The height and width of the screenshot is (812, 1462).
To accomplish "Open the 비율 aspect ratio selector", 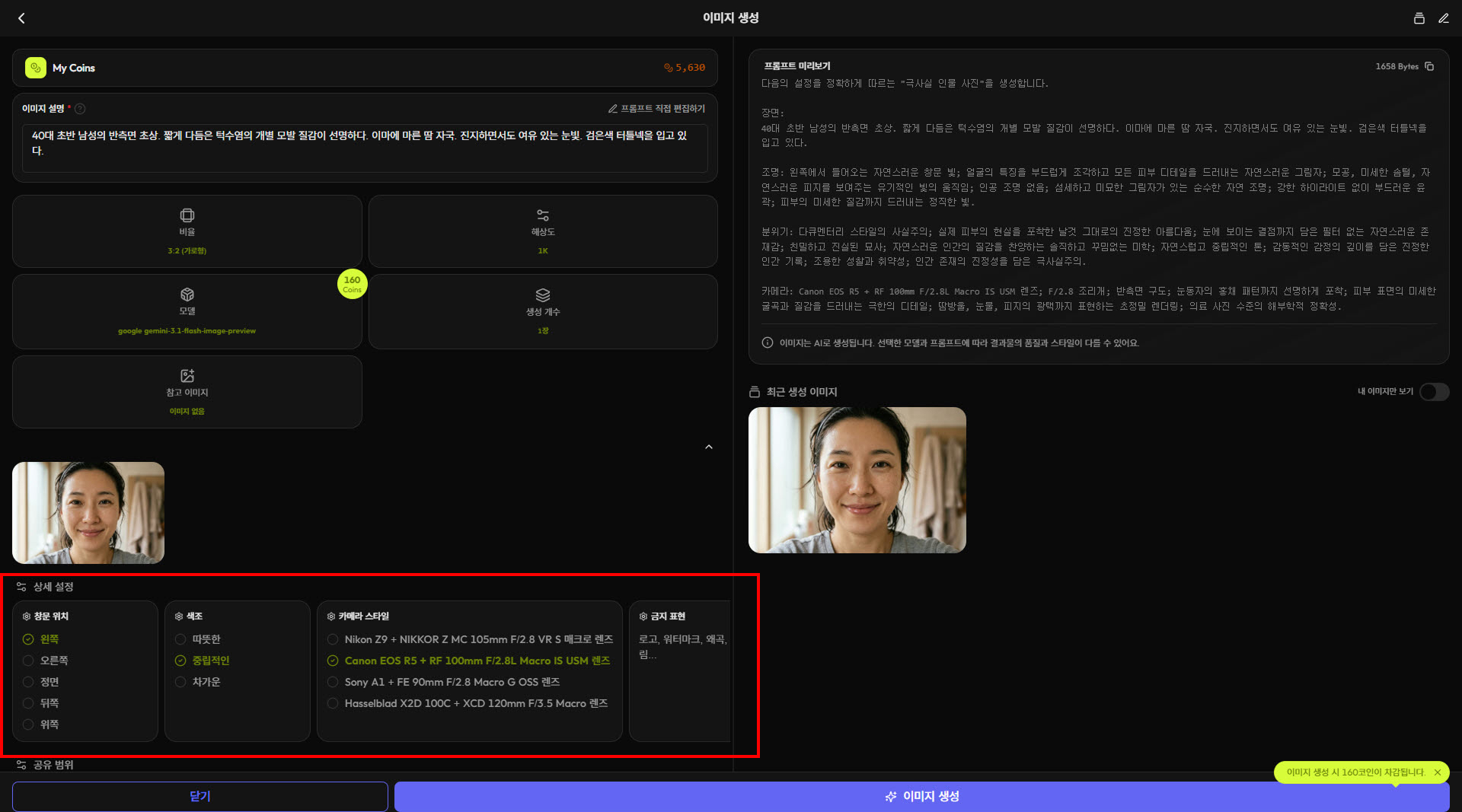I will [x=187, y=231].
